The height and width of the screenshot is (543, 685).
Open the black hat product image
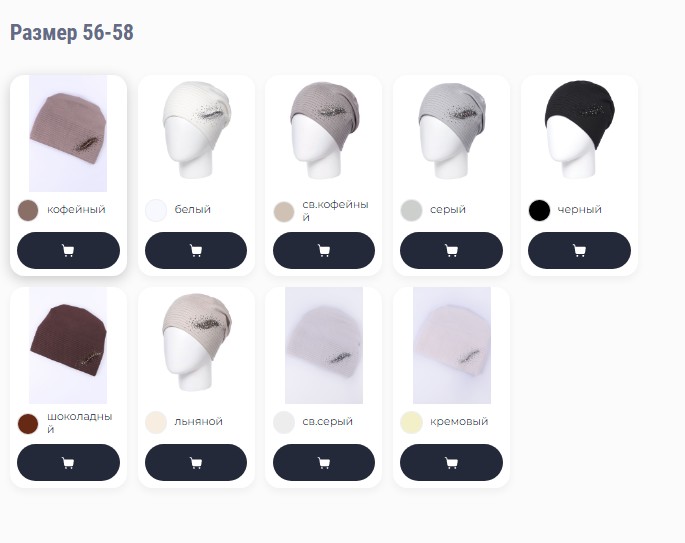(579, 129)
